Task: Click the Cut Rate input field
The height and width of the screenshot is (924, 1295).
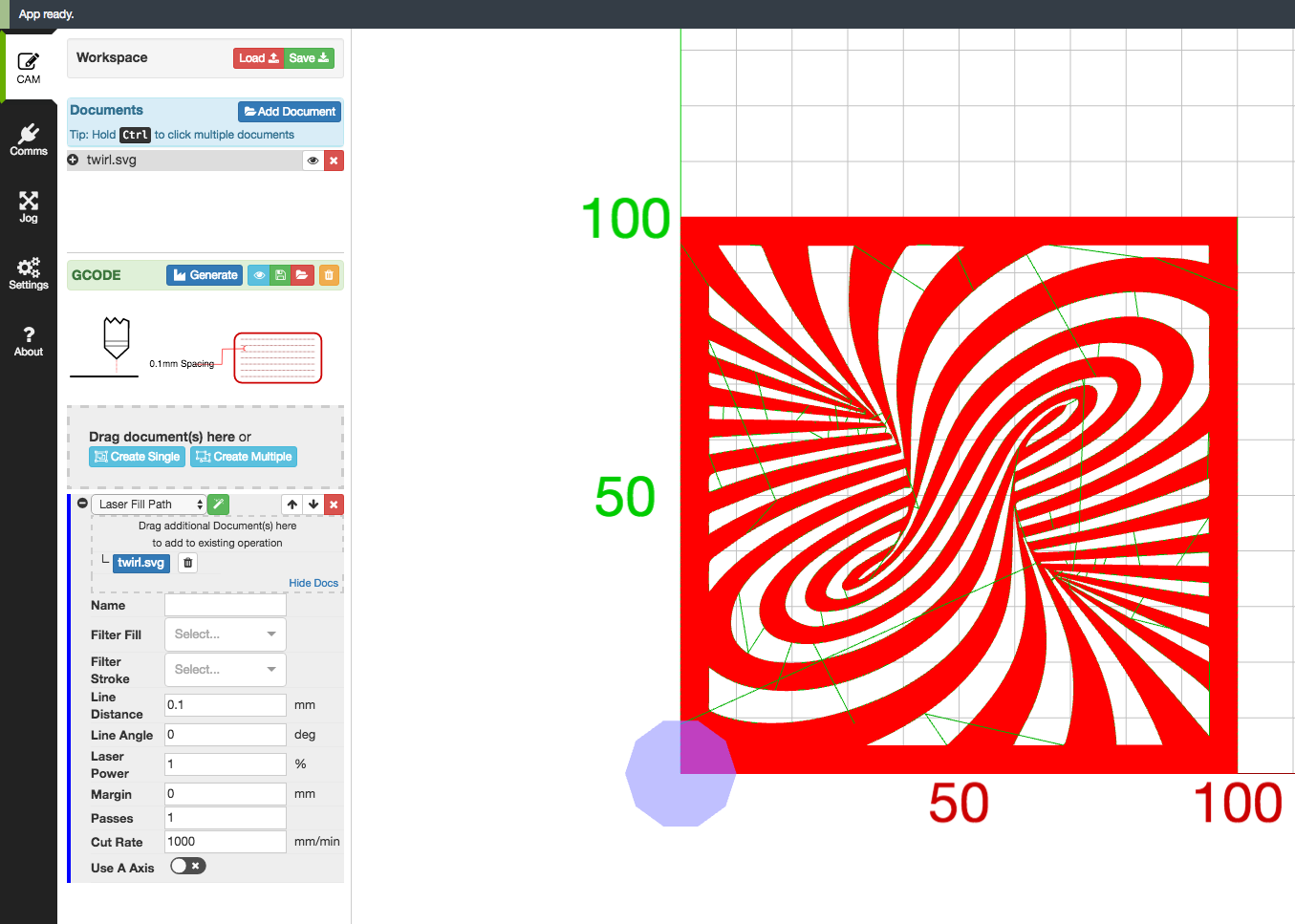Action: pos(225,842)
